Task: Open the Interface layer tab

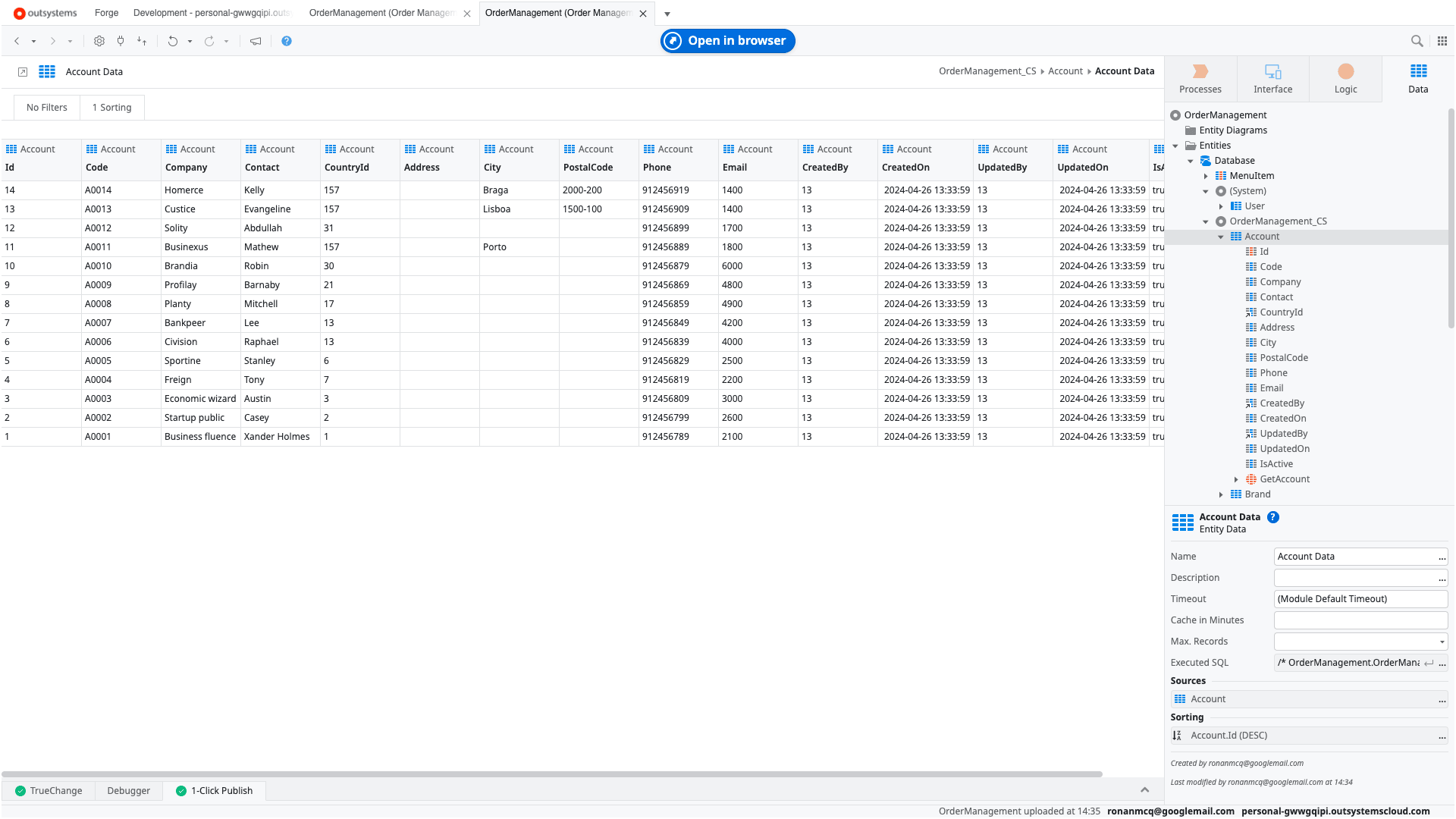Action: [x=1273, y=79]
